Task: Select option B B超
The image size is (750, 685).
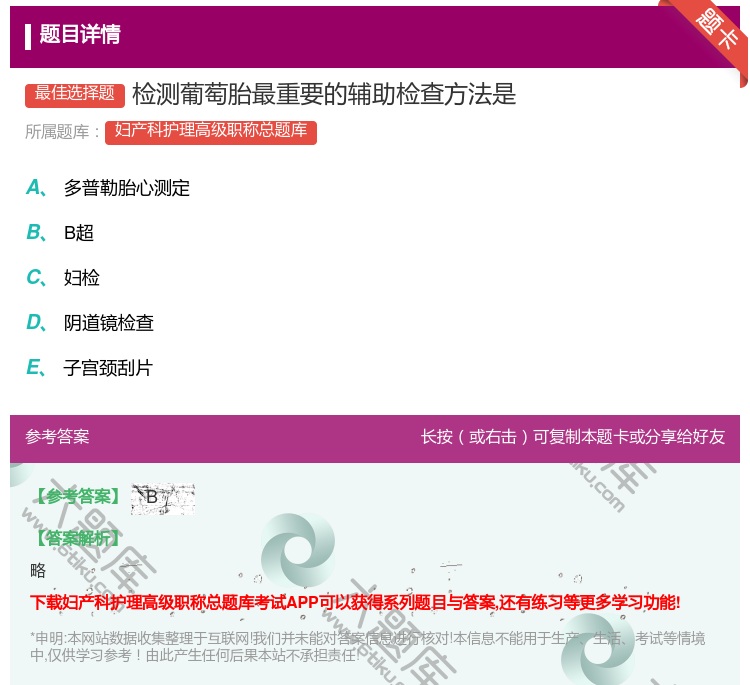Action: coord(60,233)
